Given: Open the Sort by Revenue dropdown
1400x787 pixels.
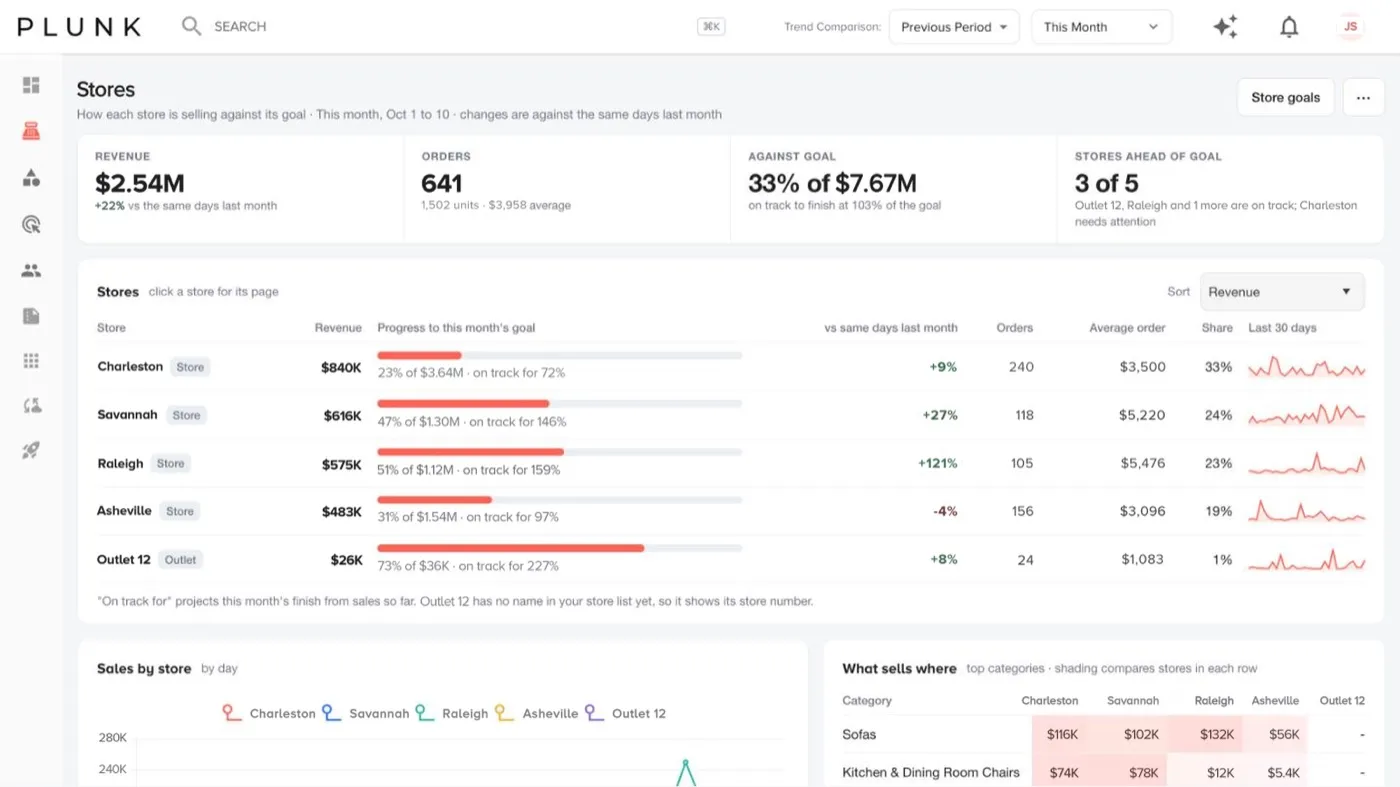Looking at the screenshot, I should tap(1282, 292).
